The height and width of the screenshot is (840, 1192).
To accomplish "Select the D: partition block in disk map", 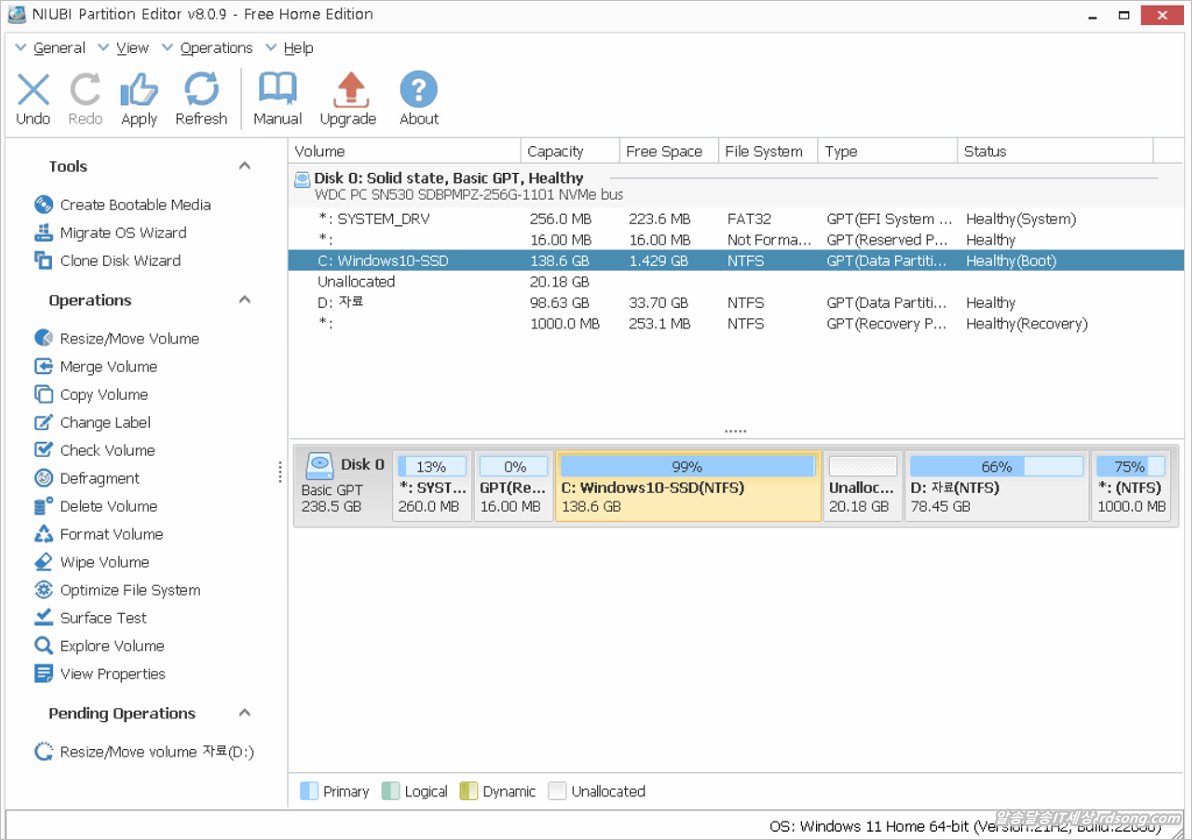I will pos(996,487).
